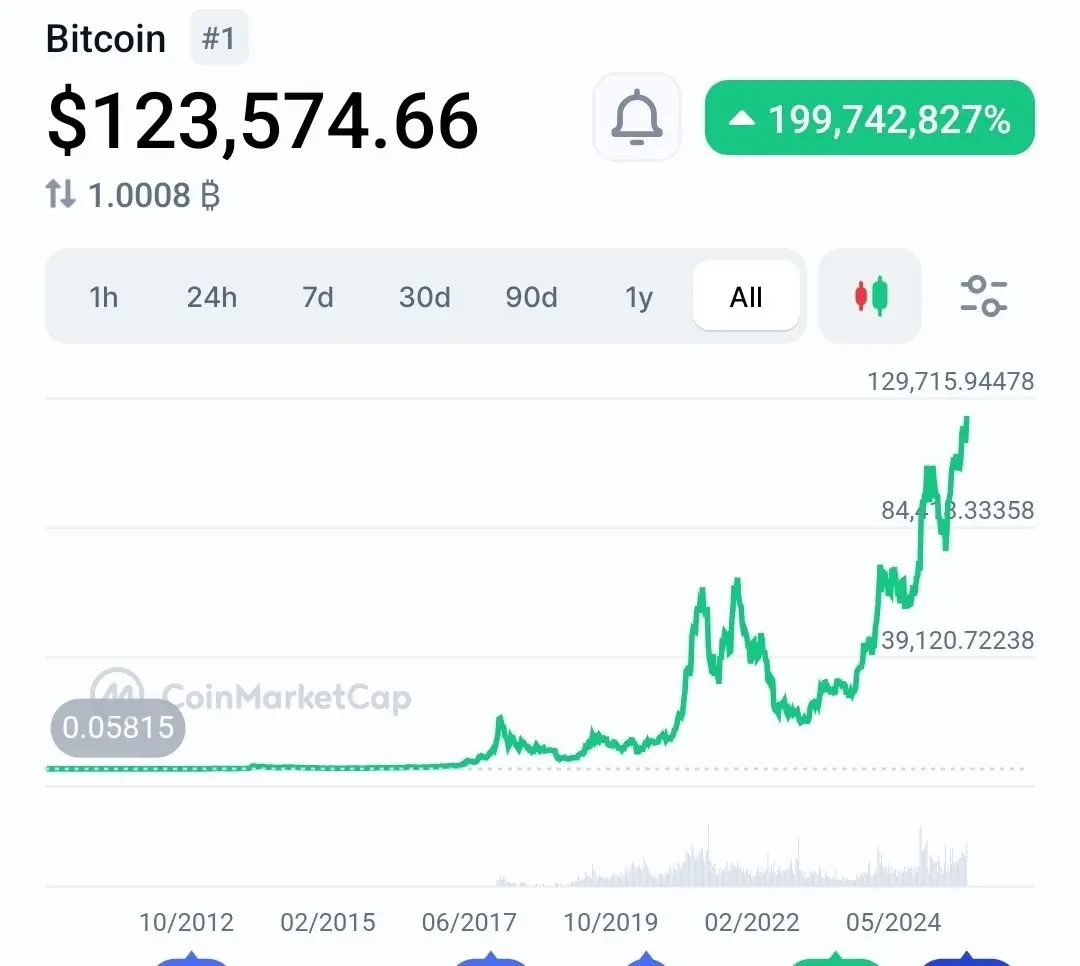
Task: Tap the 0.05815 starting price label
Action: [x=118, y=728]
